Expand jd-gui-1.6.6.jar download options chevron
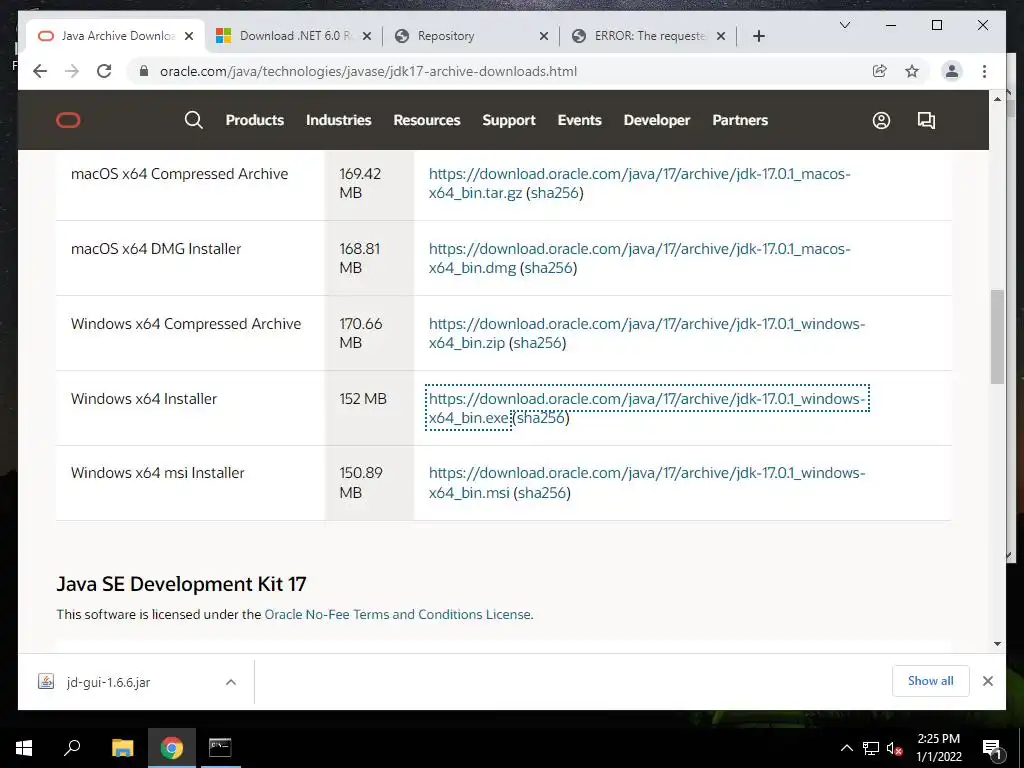Screen dimensions: 1024x768 [231, 682]
